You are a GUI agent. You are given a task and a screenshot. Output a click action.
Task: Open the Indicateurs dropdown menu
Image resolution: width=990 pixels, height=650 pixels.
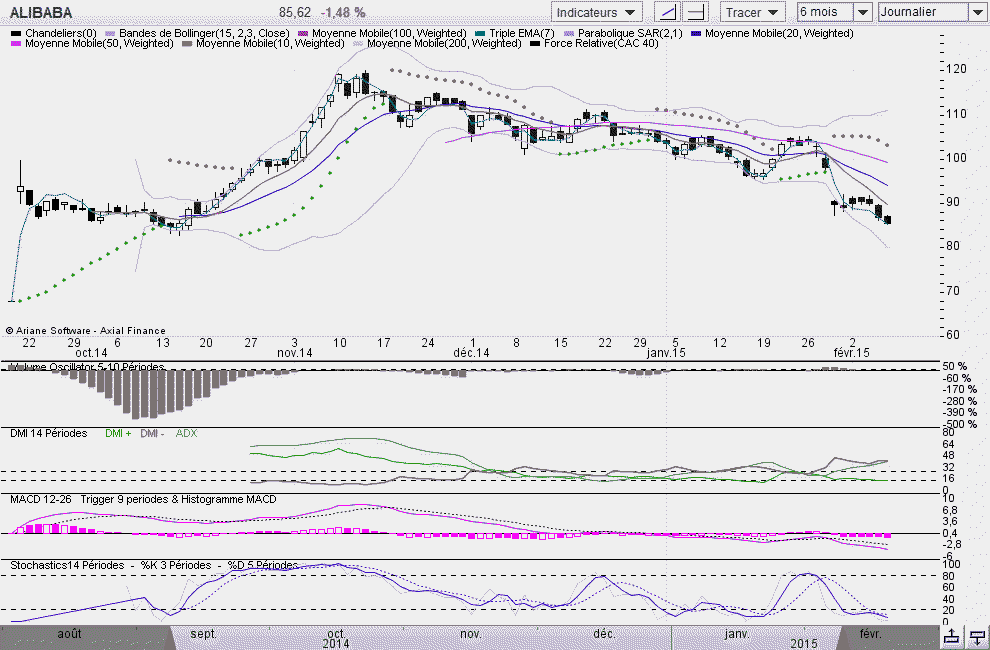click(x=597, y=12)
